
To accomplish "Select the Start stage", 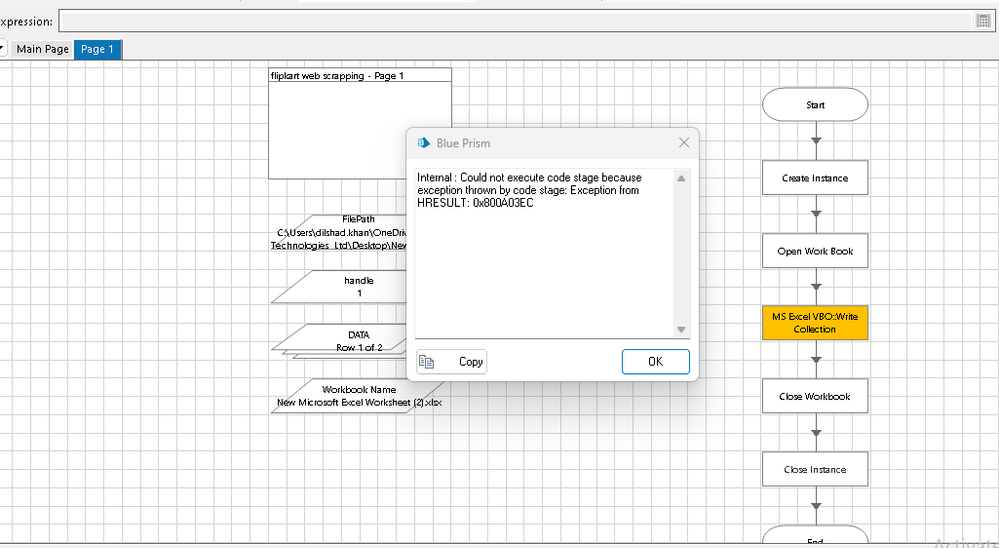I will tap(815, 105).
